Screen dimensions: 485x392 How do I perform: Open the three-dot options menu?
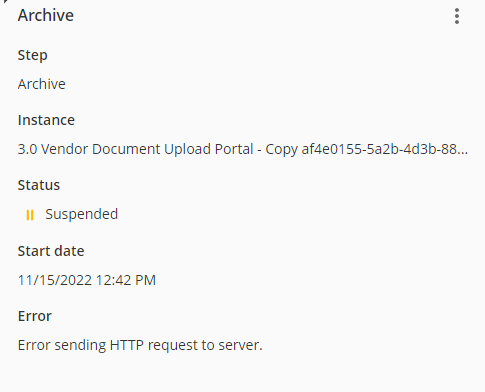[x=457, y=16]
